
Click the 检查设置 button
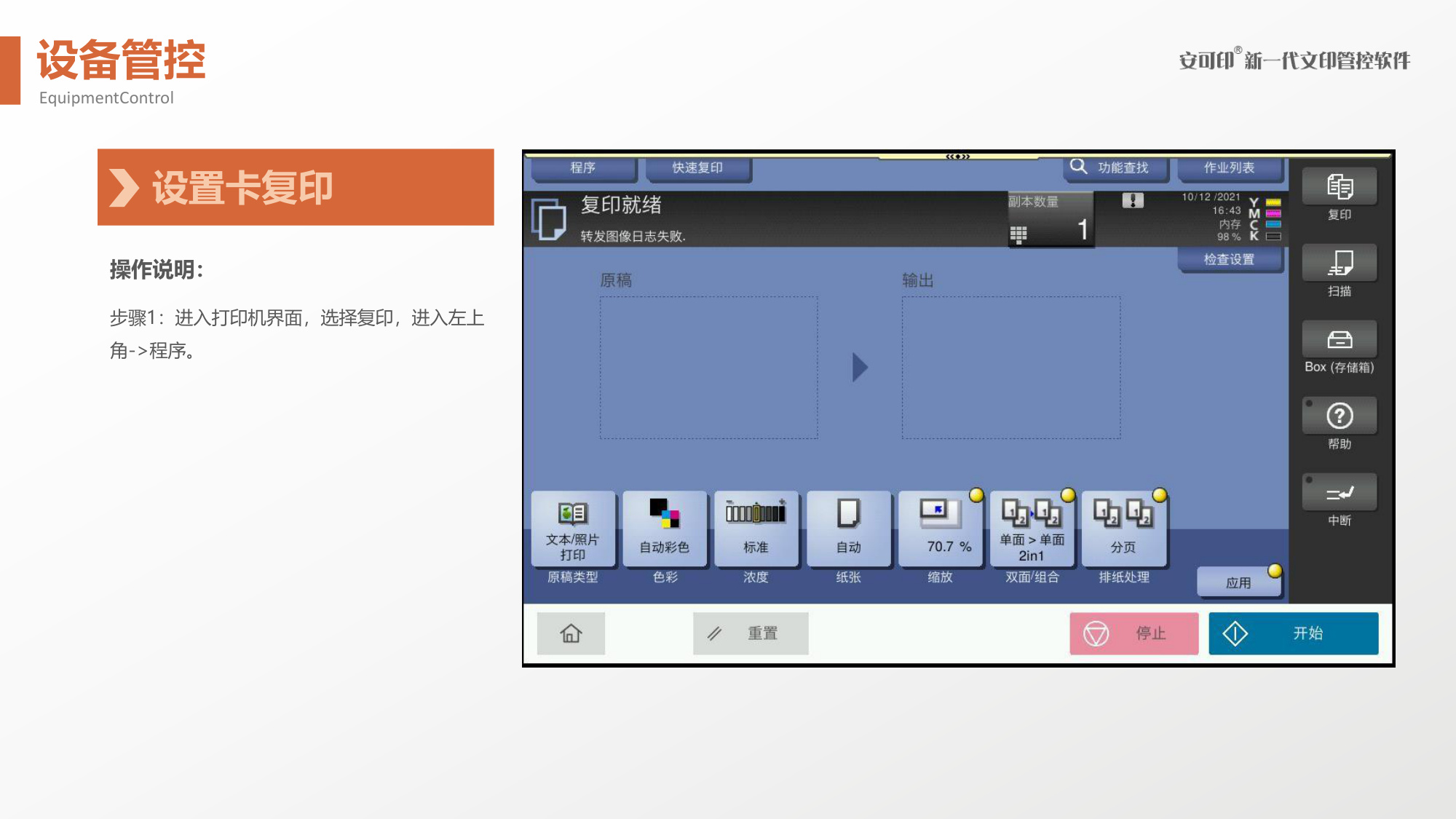[x=1229, y=259]
